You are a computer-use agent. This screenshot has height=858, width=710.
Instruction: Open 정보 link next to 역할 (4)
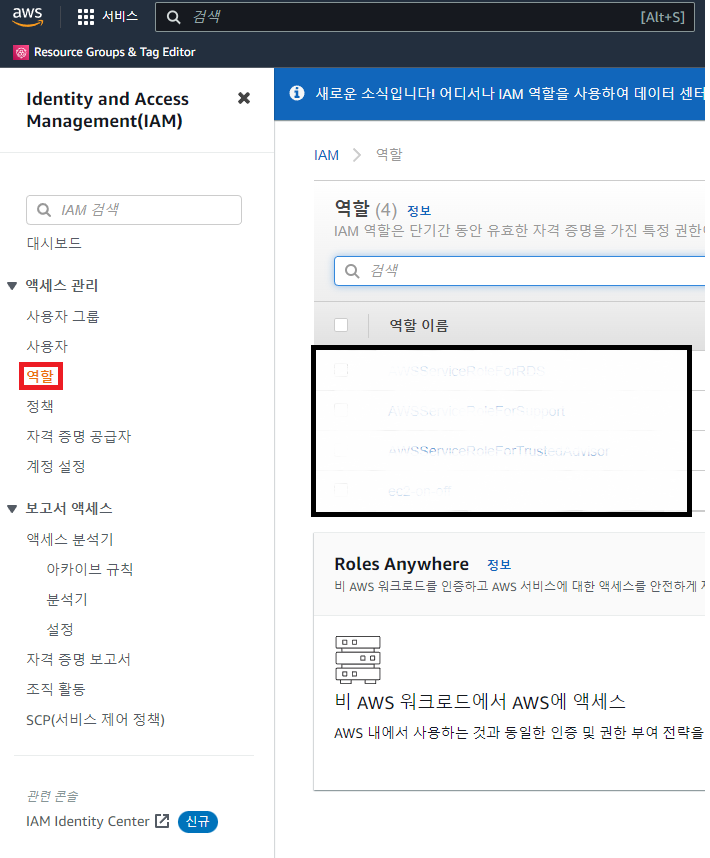coord(419,211)
